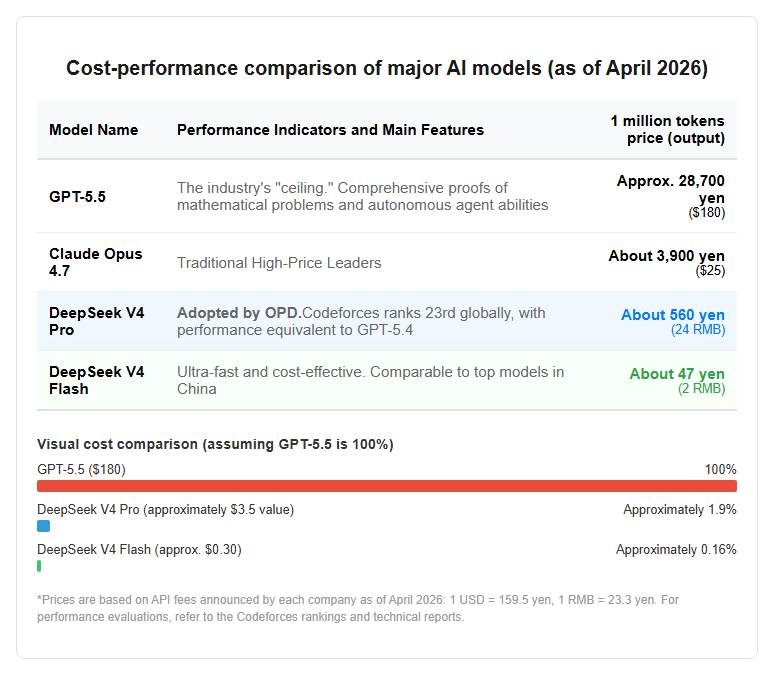Select the 1 million tokens price header
774x675 pixels.
[667, 129]
